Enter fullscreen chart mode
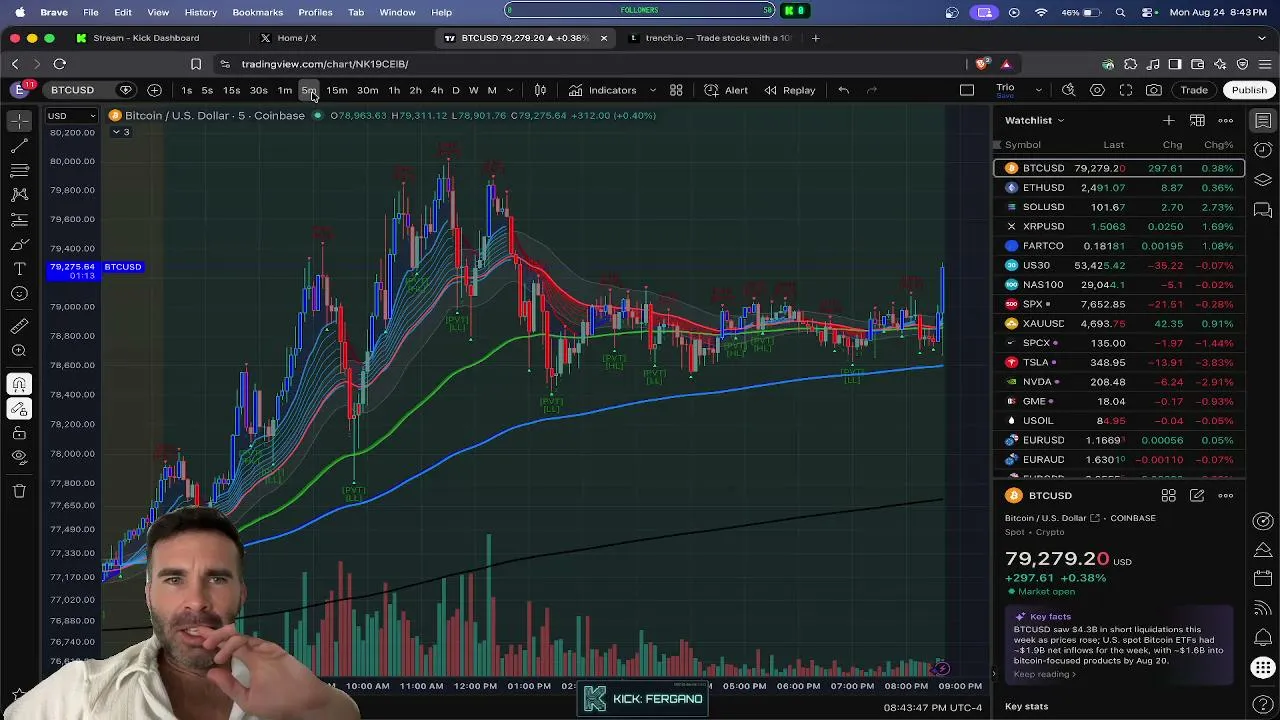This screenshot has height=720, width=1280. coord(1126,90)
